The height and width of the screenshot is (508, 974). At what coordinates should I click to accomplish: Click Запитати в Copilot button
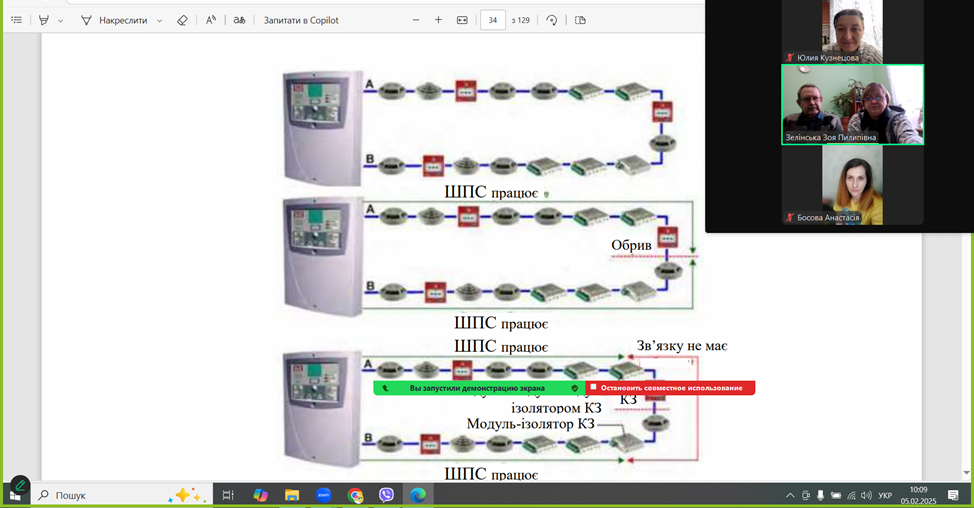coord(301,20)
